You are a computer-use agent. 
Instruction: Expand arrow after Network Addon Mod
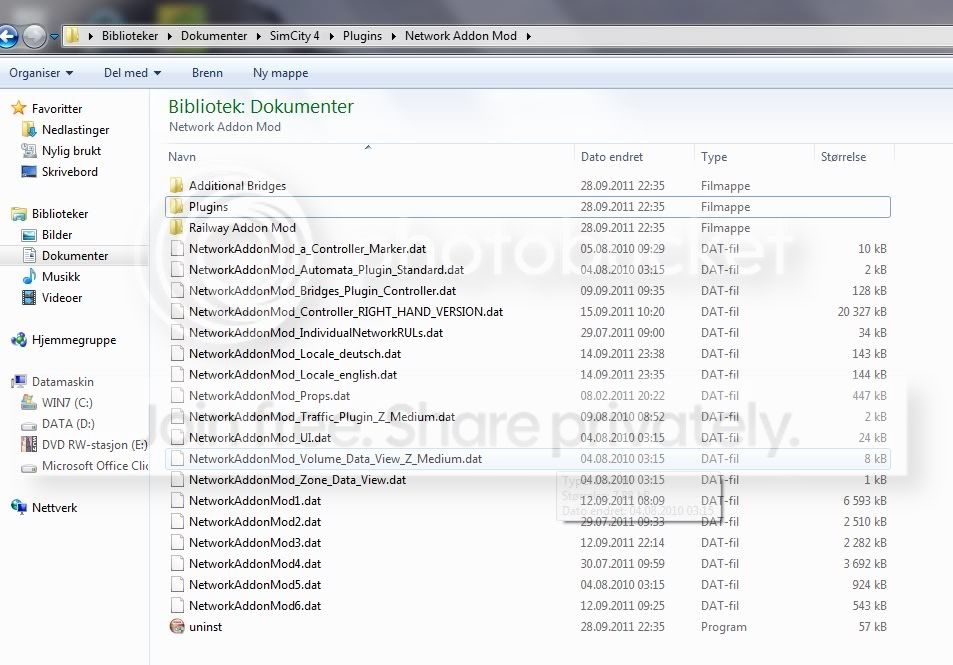[528, 36]
